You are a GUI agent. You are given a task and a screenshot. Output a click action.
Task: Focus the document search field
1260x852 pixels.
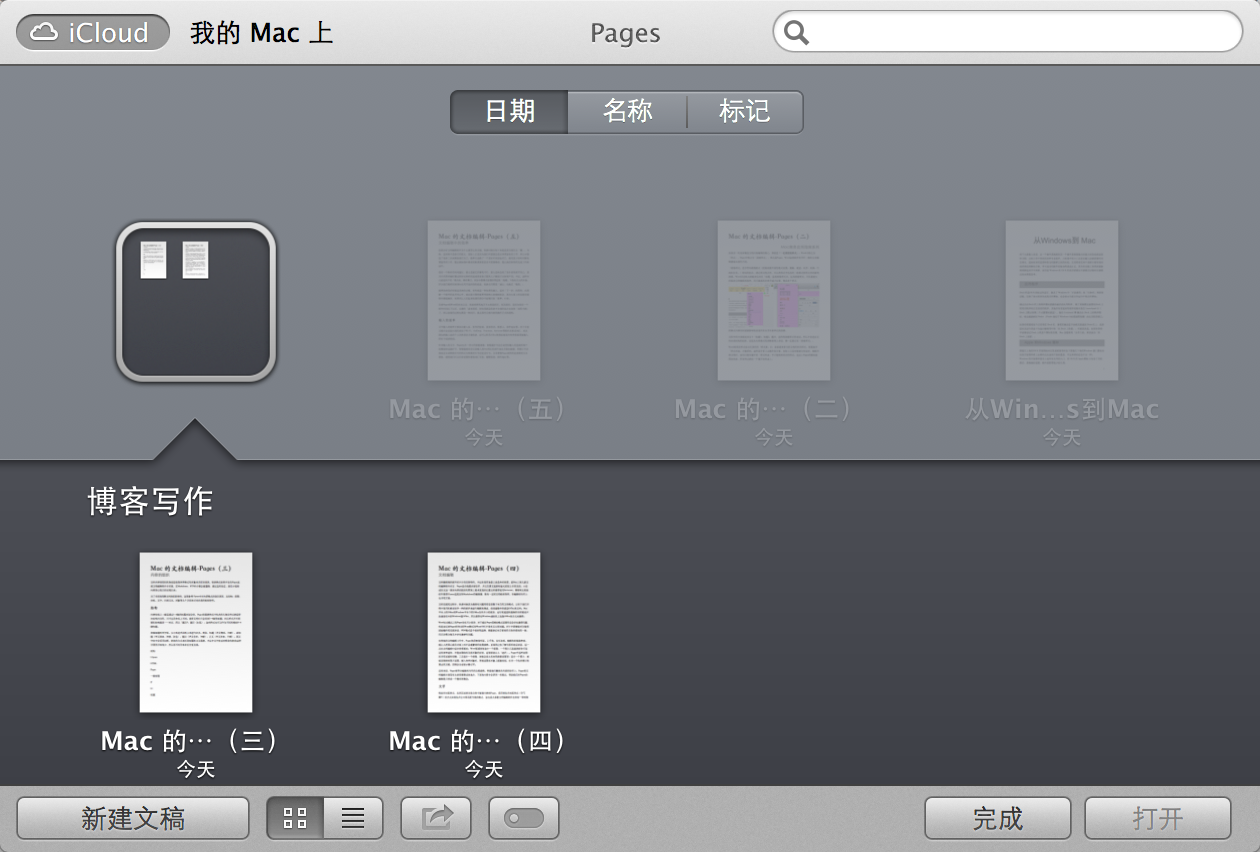coord(1008,32)
